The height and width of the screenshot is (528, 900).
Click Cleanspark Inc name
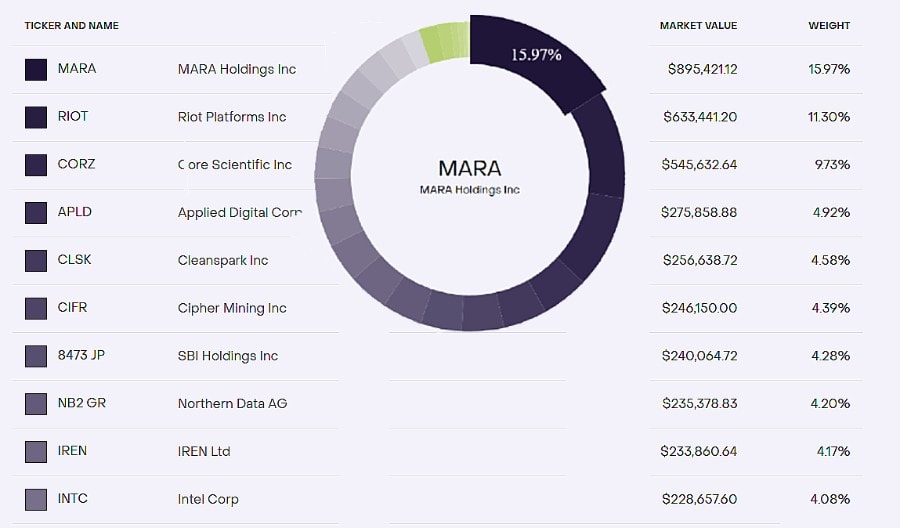coord(223,261)
